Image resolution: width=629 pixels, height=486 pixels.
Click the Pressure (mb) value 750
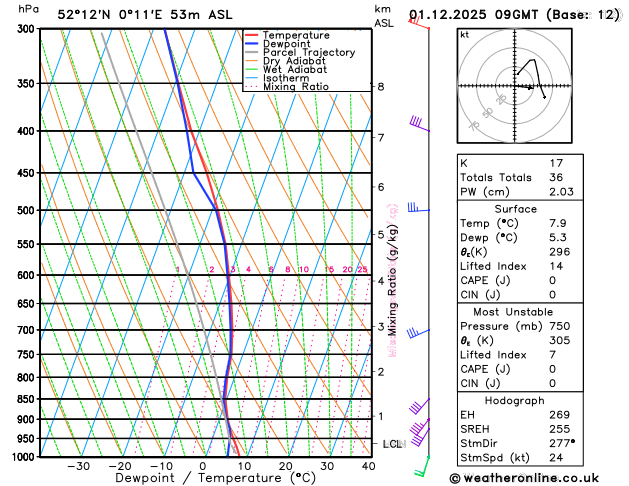tap(560, 326)
